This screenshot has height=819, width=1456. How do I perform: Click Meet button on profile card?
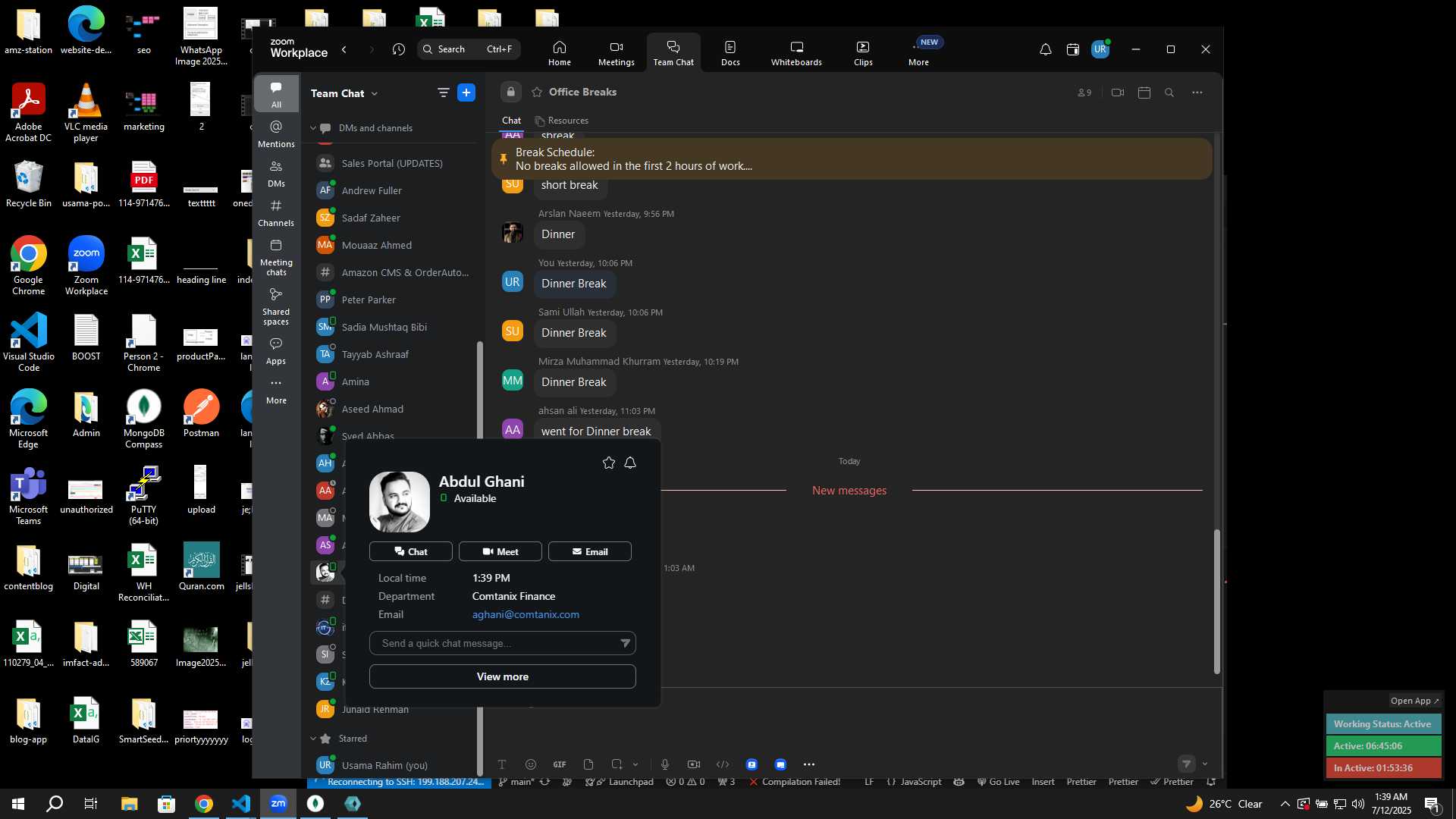click(x=500, y=551)
